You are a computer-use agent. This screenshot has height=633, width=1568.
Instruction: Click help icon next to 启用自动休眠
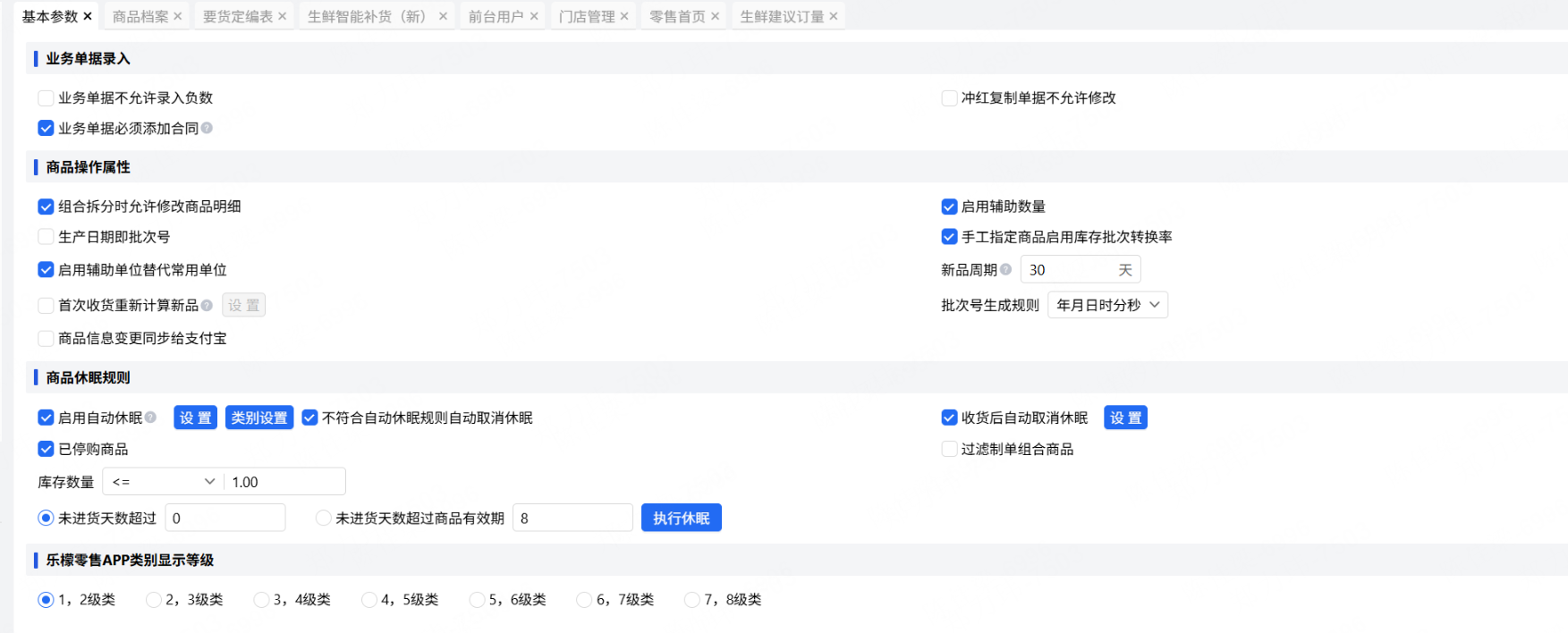pyautogui.click(x=150, y=418)
